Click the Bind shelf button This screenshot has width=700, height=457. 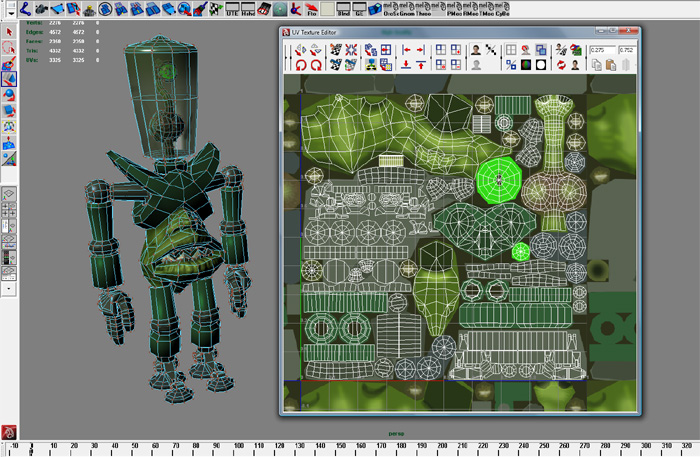[x=343, y=8]
